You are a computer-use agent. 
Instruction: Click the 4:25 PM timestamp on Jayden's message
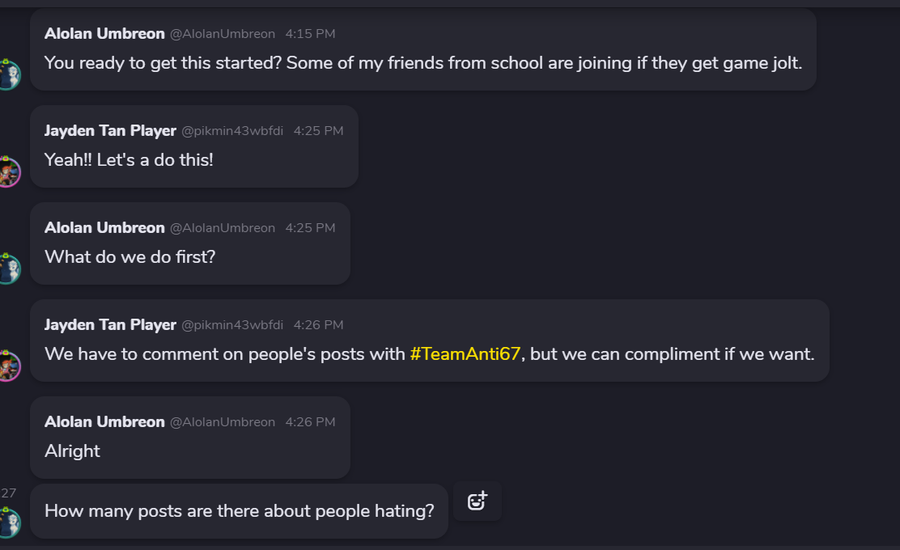(318, 131)
